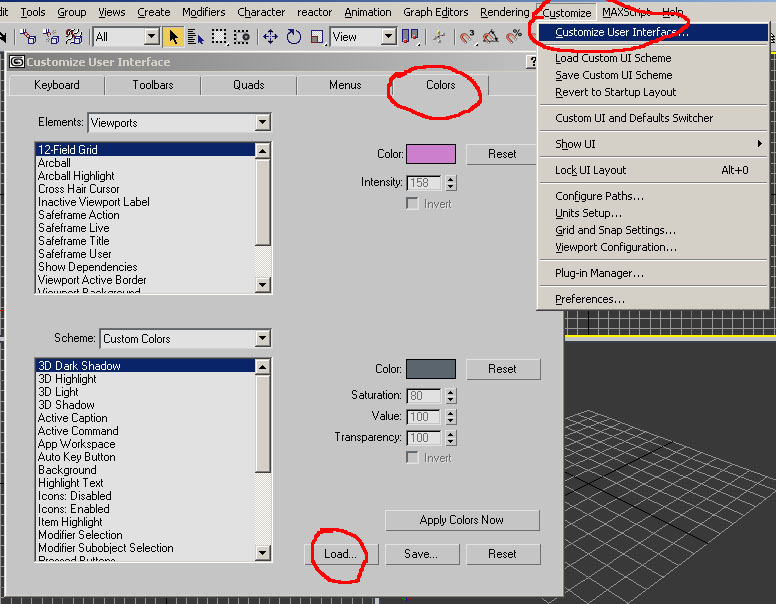Toggle Select and Manipulate tool
The height and width of the screenshot is (604, 776).
[438, 37]
